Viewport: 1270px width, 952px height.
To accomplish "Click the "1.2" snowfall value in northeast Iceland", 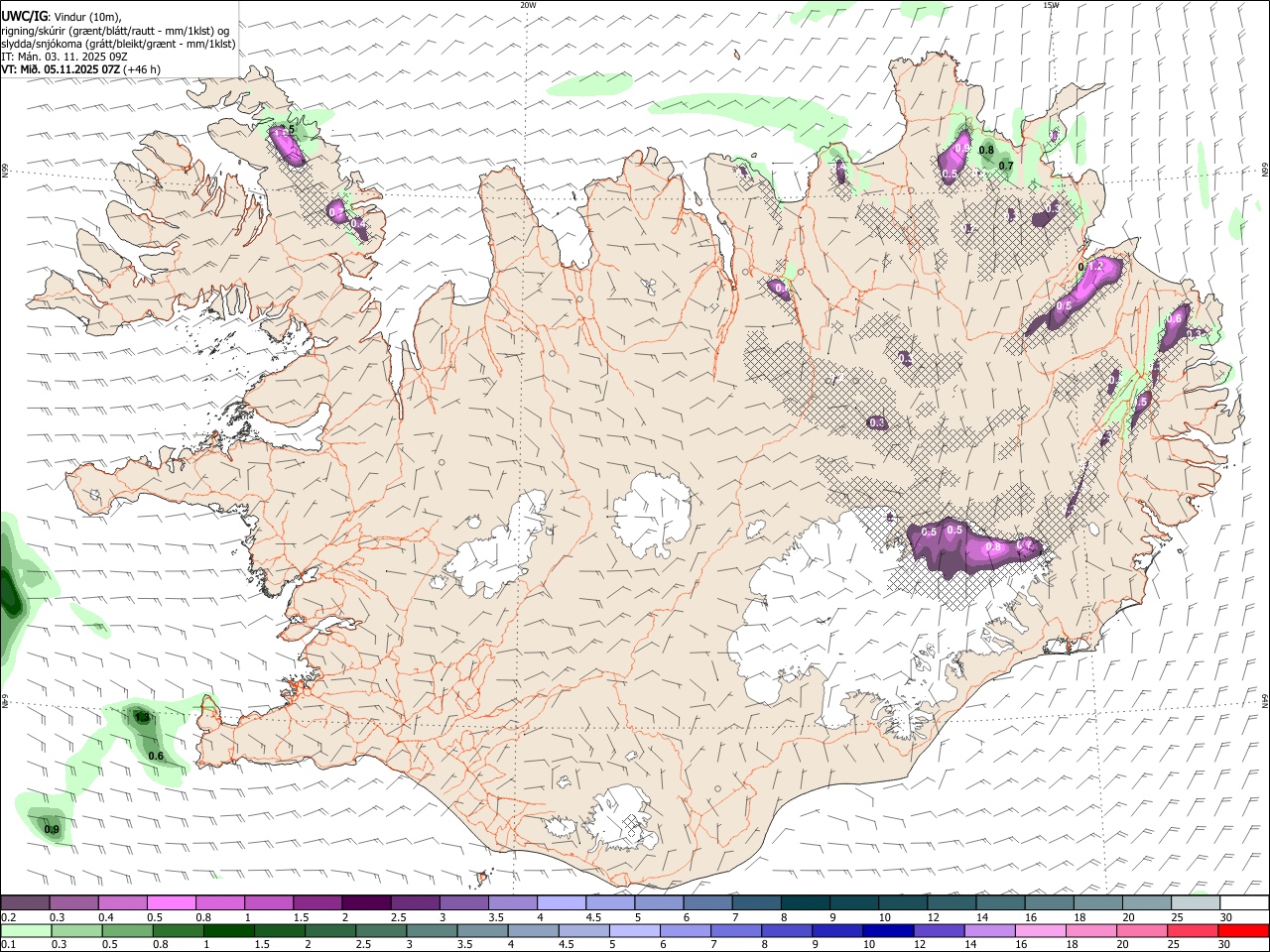I will coord(1095,267).
